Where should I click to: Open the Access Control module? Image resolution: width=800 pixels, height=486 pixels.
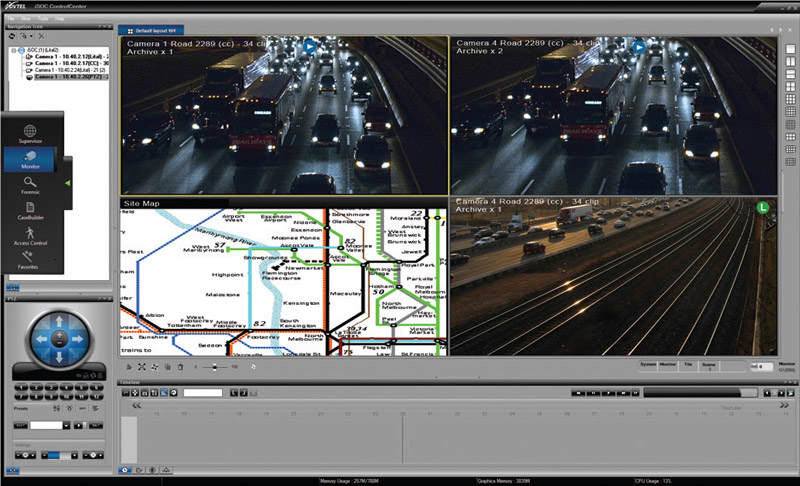(30, 236)
